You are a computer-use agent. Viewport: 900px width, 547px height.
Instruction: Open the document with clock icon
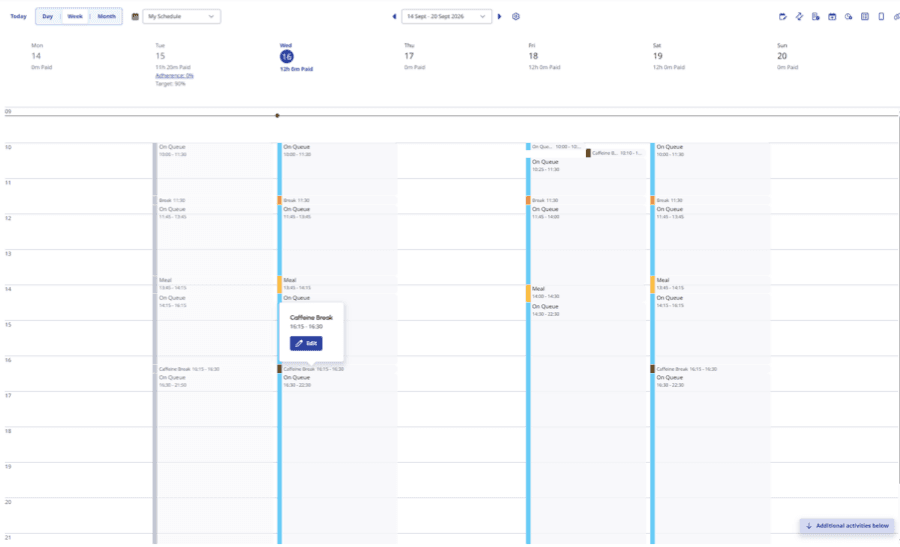click(x=816, y=17)
